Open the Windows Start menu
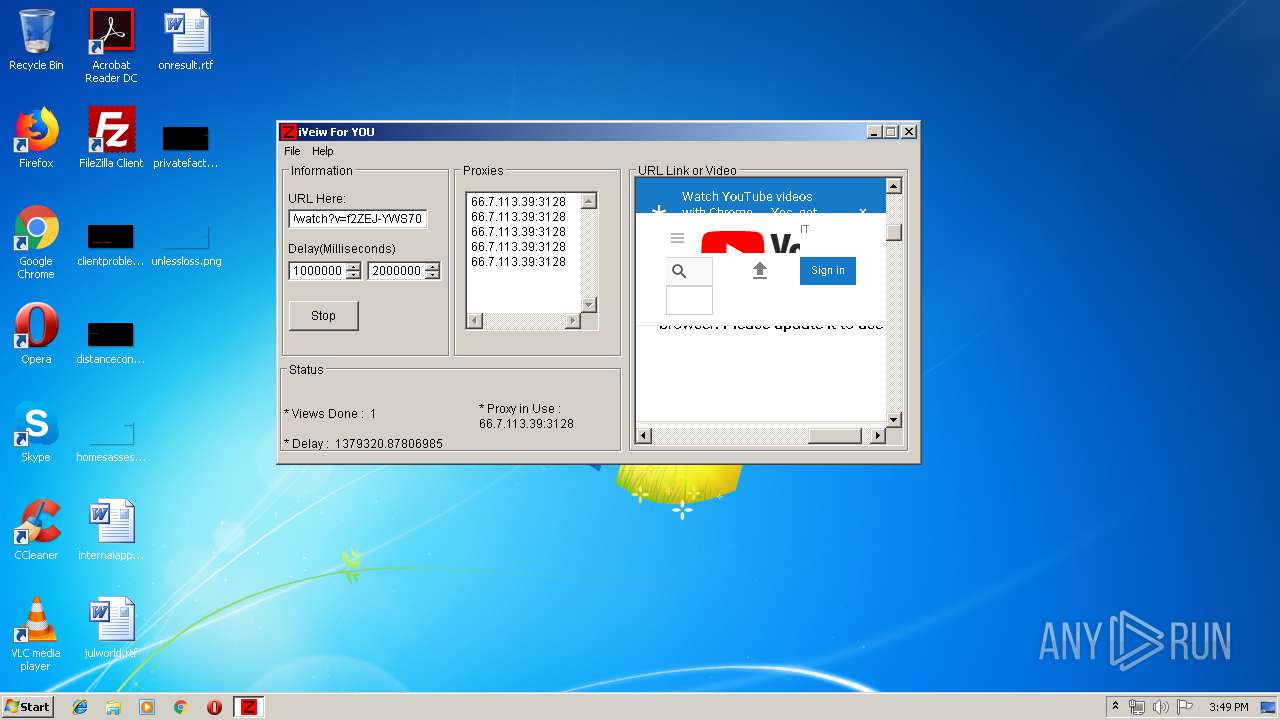Screen dimensions: 1280x720 [x=27, y=706]
